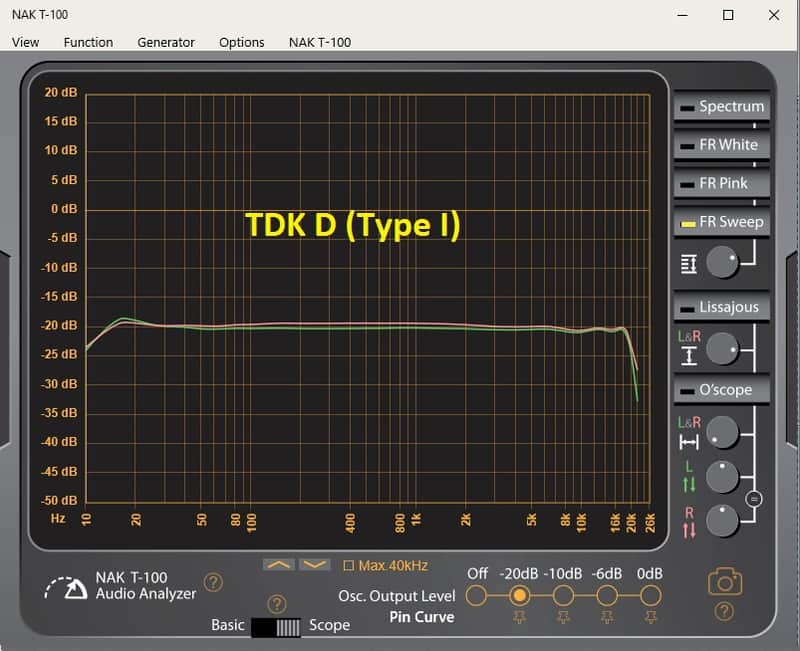Pin the curve under -6dB level
The height and width of the screenshot is (651, 800).
click(x=606, y=618)
